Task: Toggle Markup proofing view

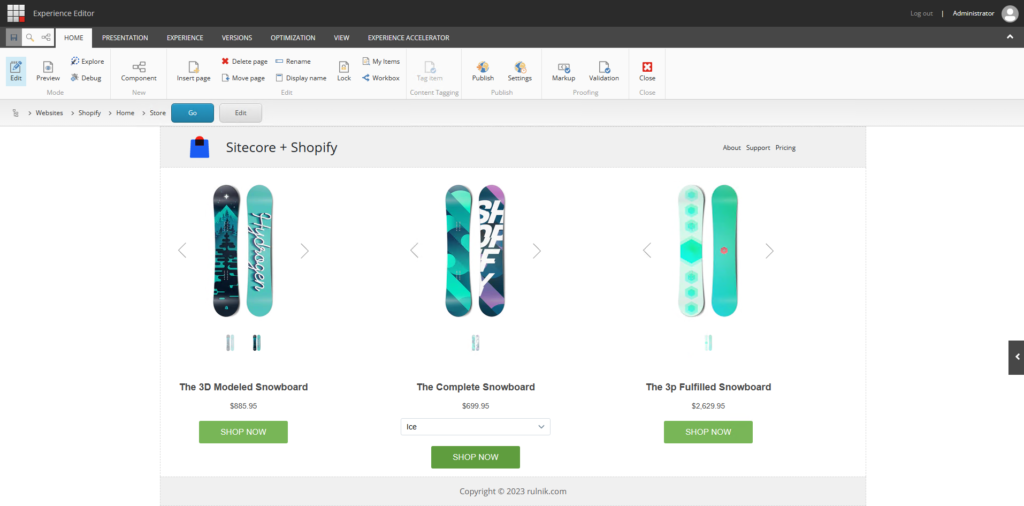Action: coord(563,70)
